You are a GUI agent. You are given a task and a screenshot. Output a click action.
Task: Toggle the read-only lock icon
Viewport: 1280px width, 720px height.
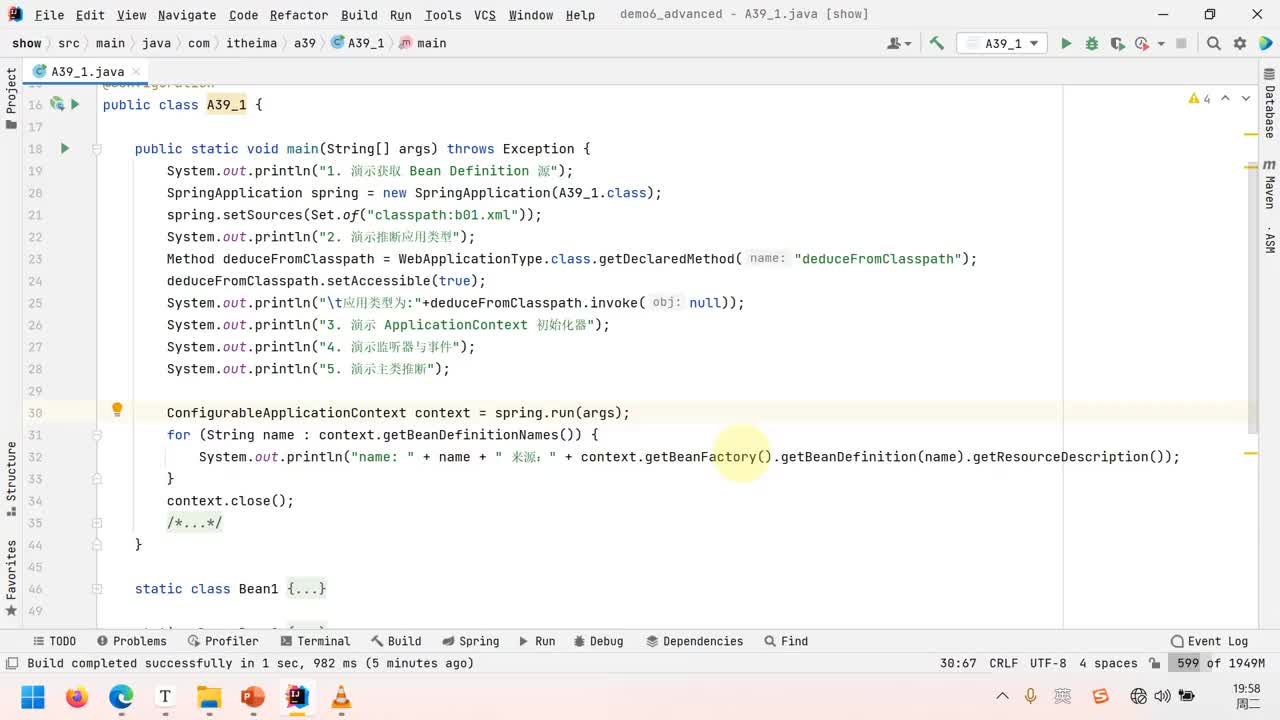point(1155,663)
